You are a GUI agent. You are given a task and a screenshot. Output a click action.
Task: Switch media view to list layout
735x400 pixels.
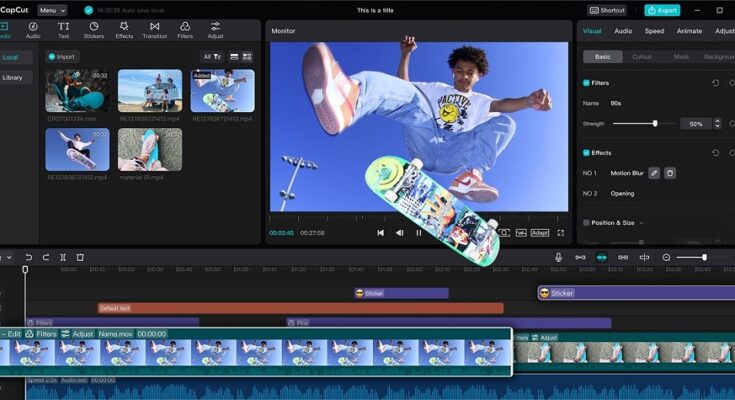click(234, 57)
